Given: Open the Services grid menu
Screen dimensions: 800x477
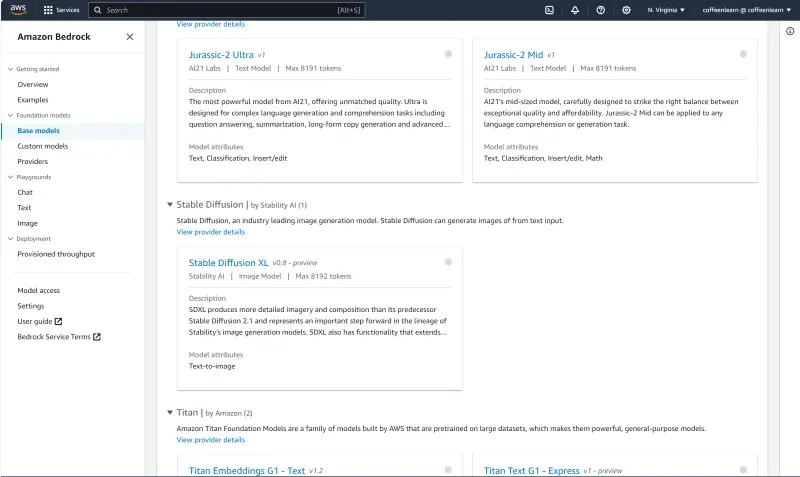Looking at the screenshot, I should pos(61,10).
